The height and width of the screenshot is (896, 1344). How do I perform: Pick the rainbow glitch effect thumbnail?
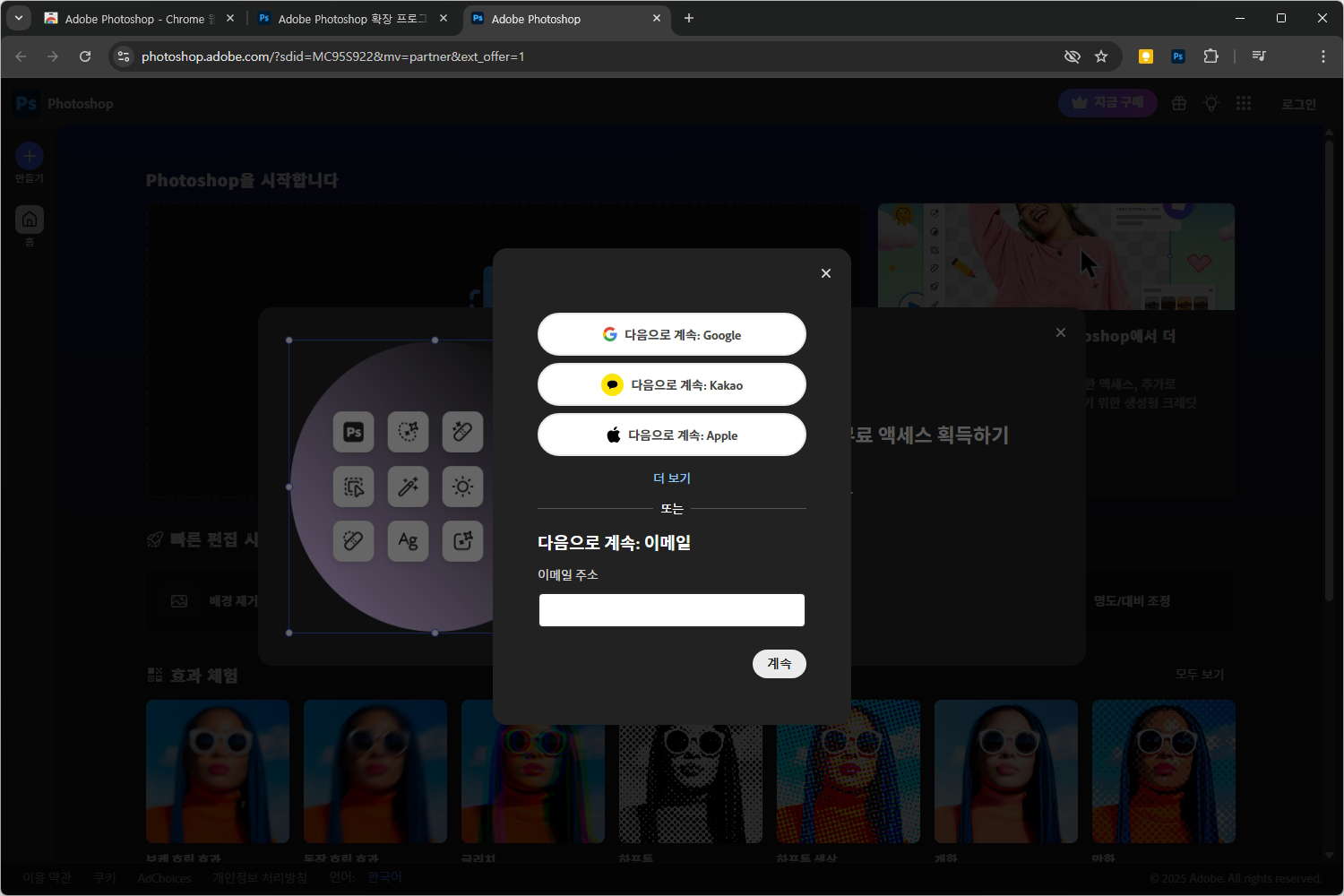click(533, 771)
